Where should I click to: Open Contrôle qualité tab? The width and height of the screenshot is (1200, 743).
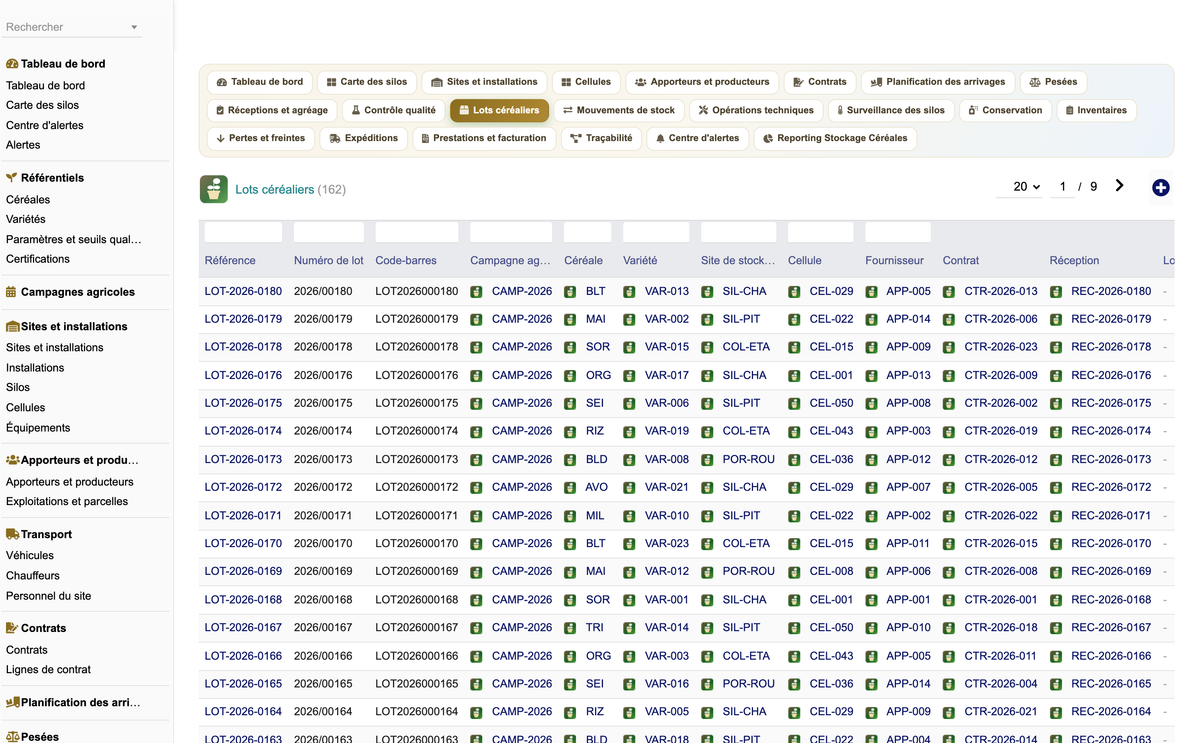pyautogui.click(x=393, y=110)
